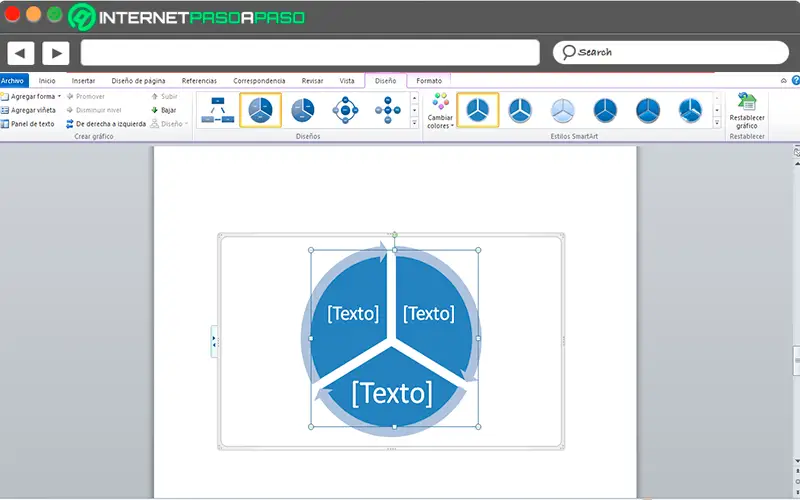Open the Correspondencia tab
The height and width of the screenshot is (500, 800).
point(259,81)
